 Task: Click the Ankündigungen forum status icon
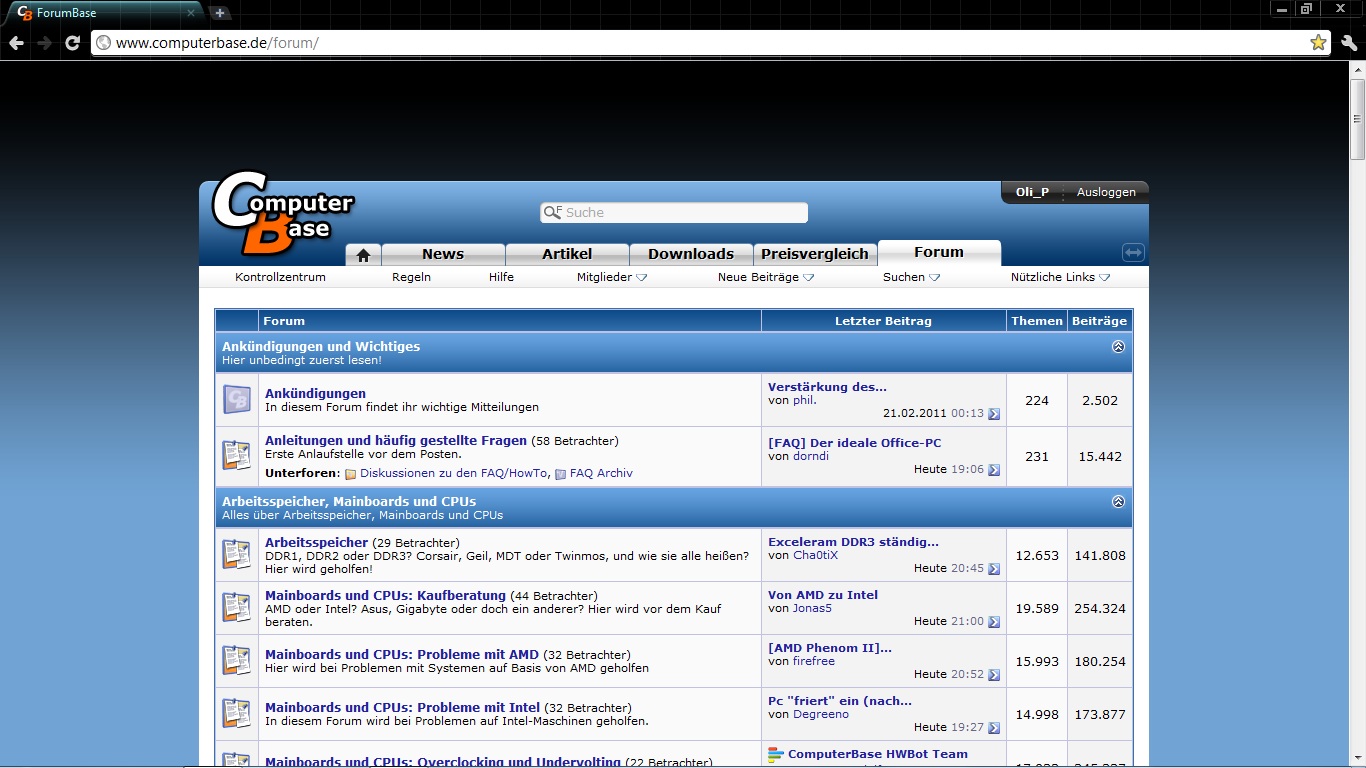click(237, 400)
